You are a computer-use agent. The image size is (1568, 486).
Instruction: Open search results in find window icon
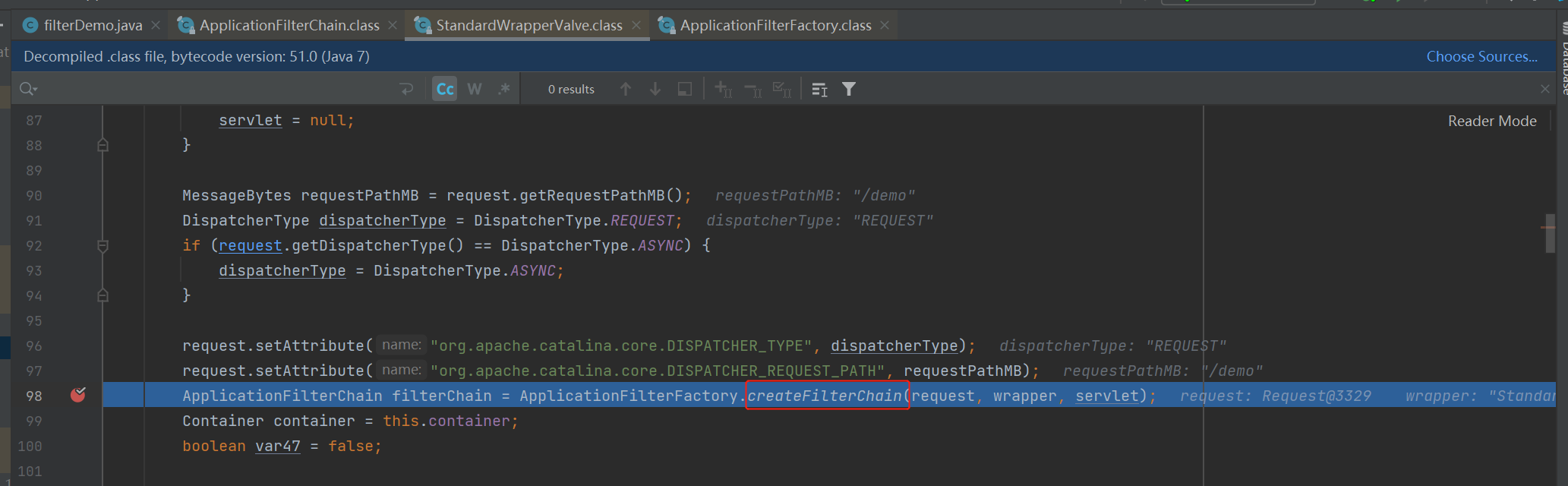[685, 90]
